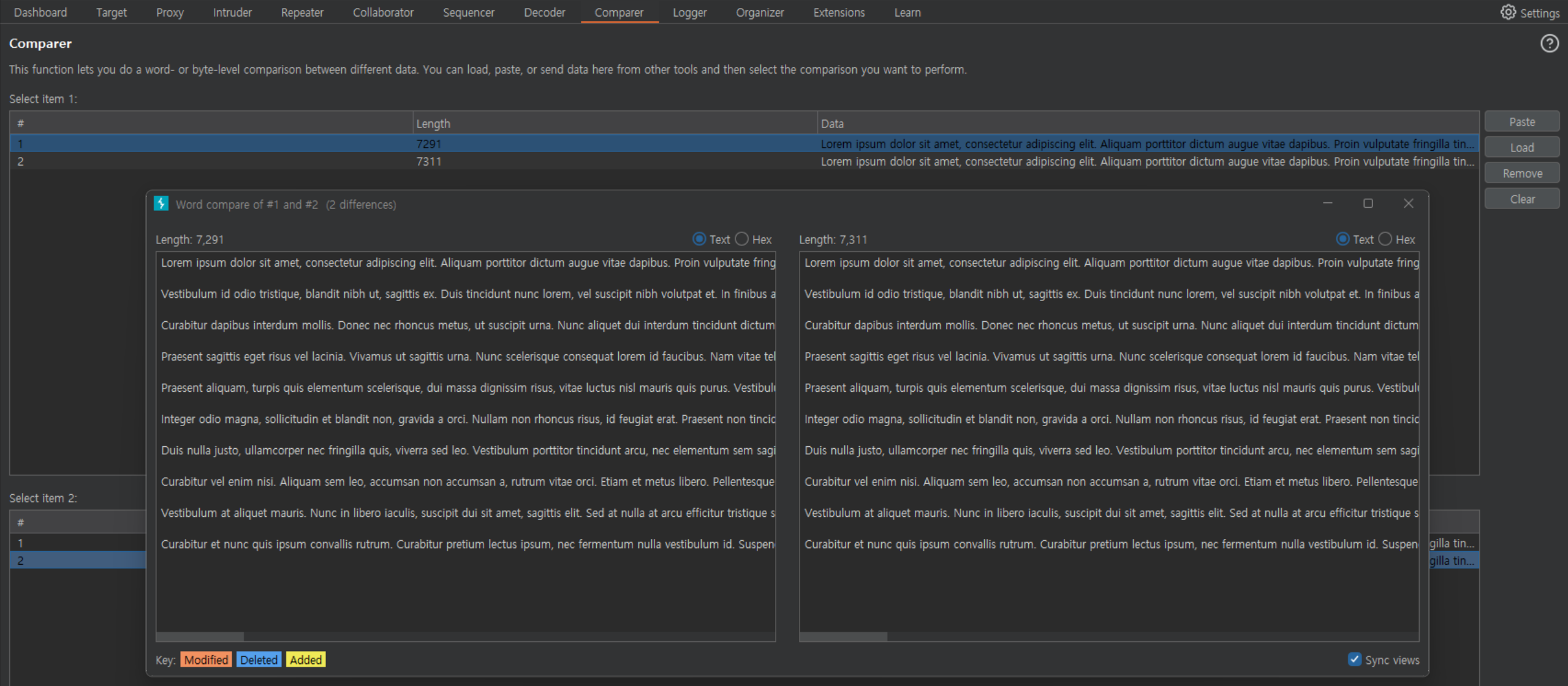Select Hex view in left pane
This screenshot has width=1568, height=686.
[x=742, y=239]
